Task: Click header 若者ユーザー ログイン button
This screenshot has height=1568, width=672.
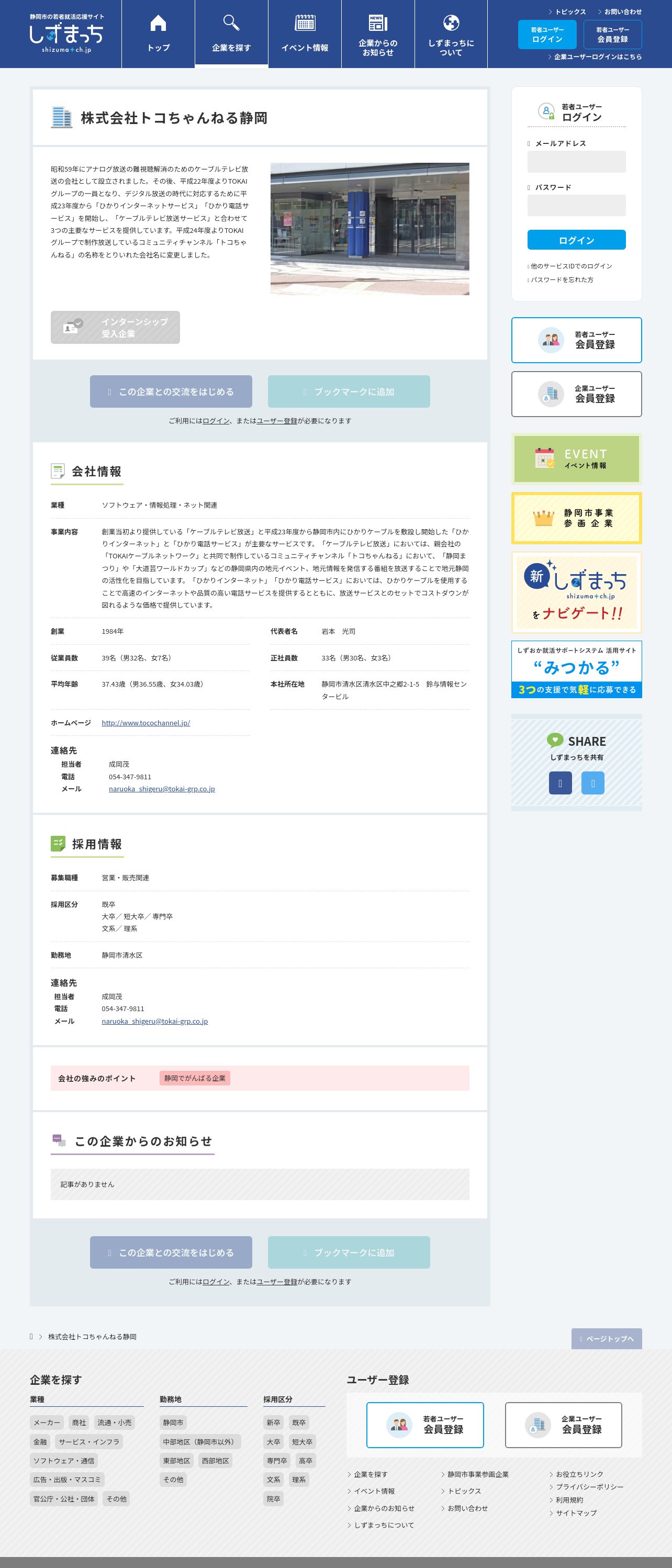Action: point(547,34)
